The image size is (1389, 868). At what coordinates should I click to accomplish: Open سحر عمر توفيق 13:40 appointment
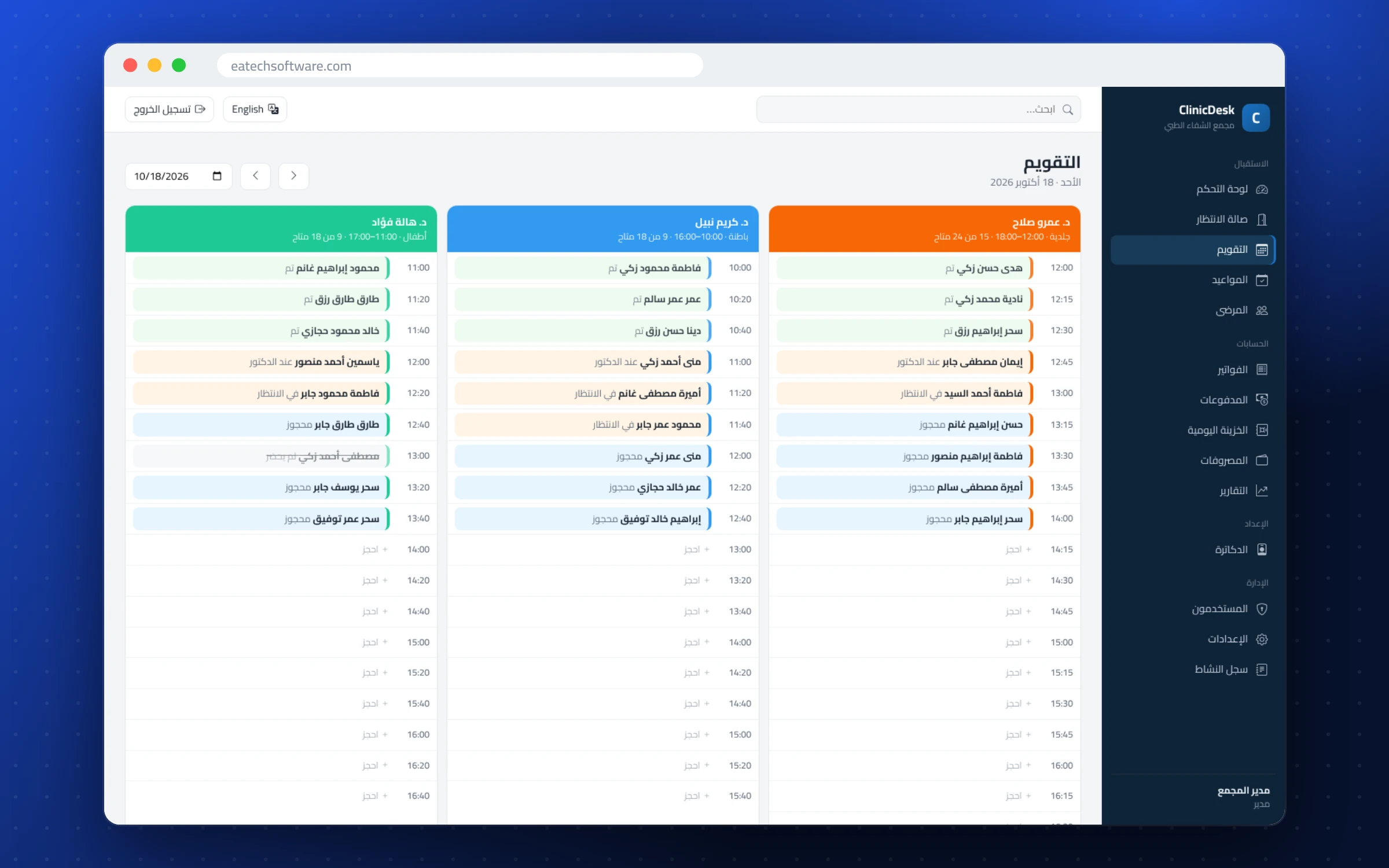[261, 518]
